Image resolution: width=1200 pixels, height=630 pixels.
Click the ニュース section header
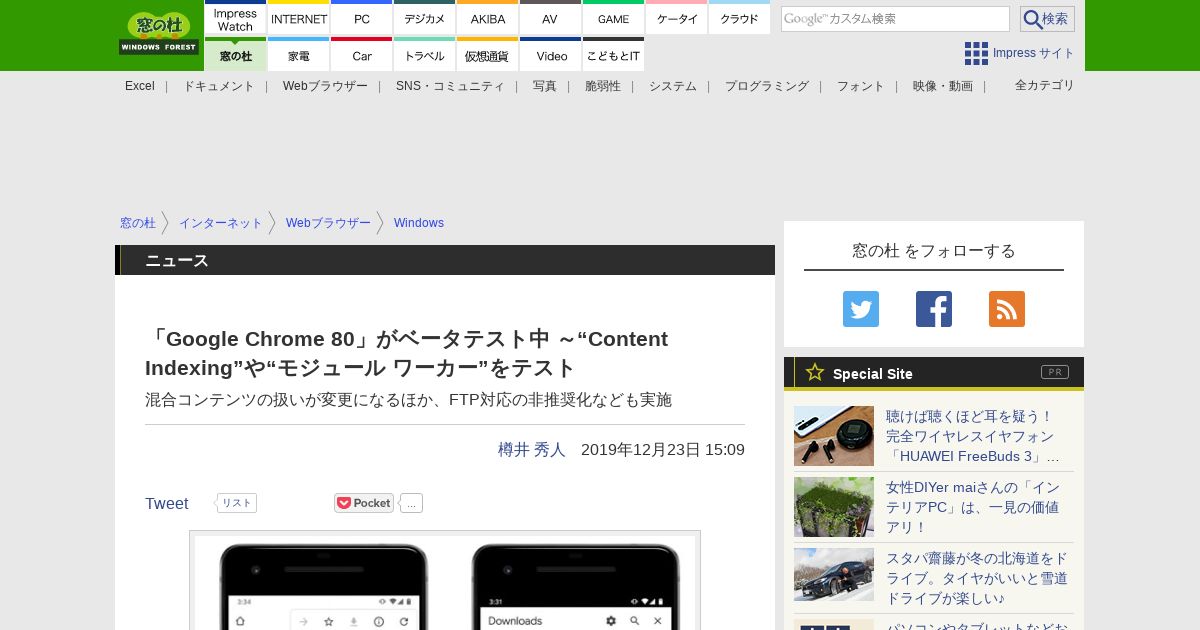445,260
